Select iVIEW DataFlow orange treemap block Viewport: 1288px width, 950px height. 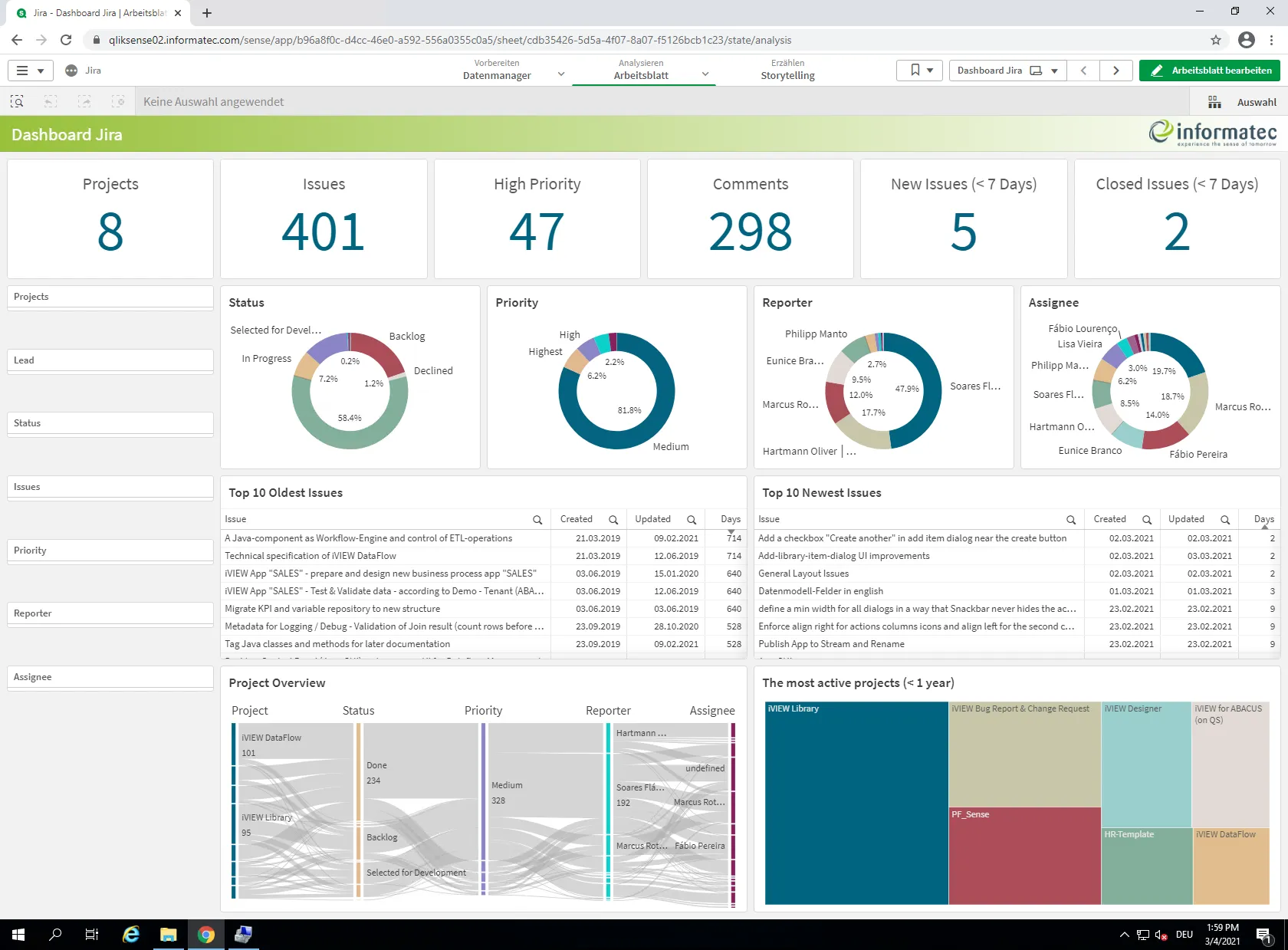[x=1231, y=866]
